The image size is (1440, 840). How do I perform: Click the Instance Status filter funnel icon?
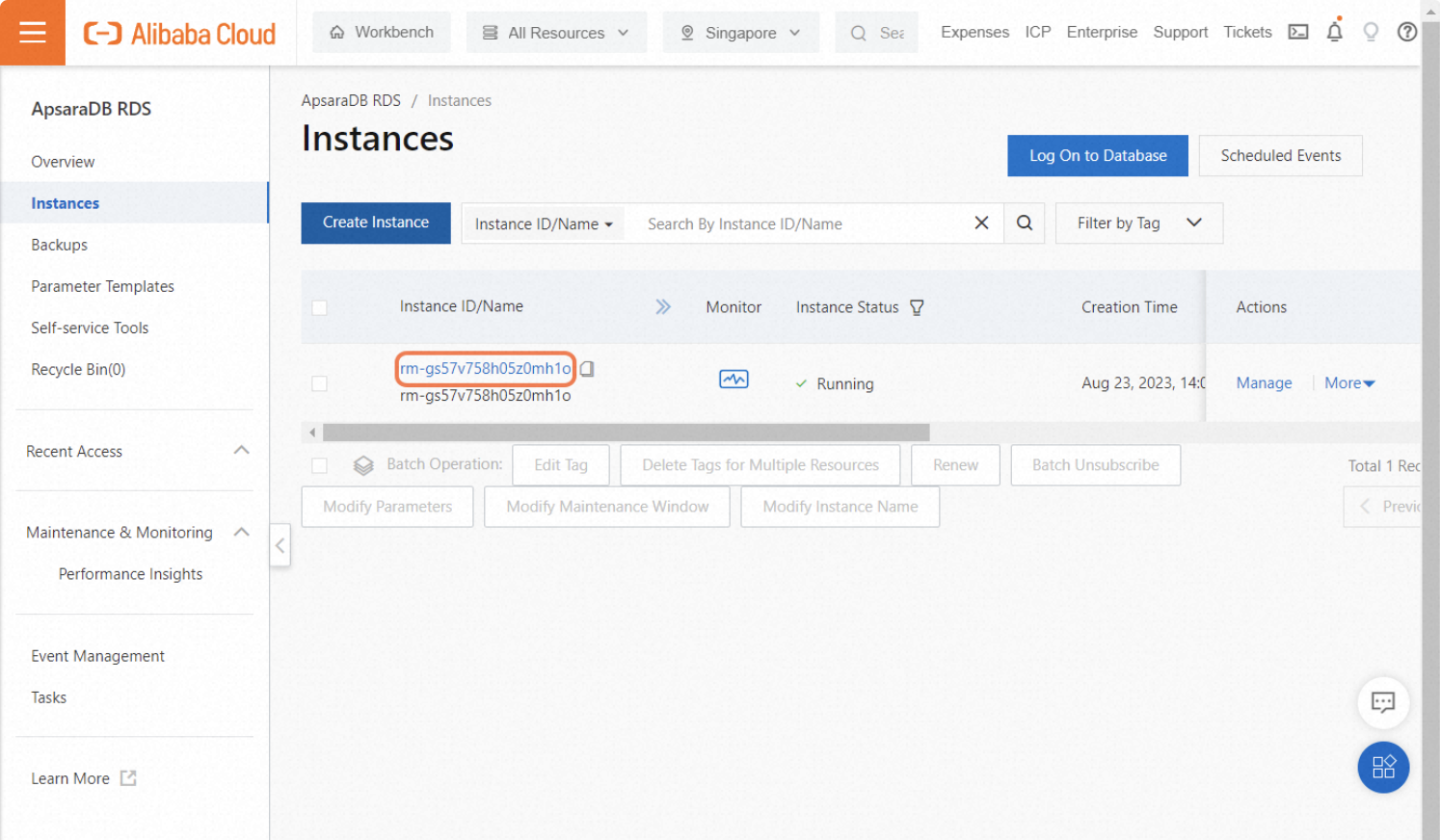click(x=917, y=307)
